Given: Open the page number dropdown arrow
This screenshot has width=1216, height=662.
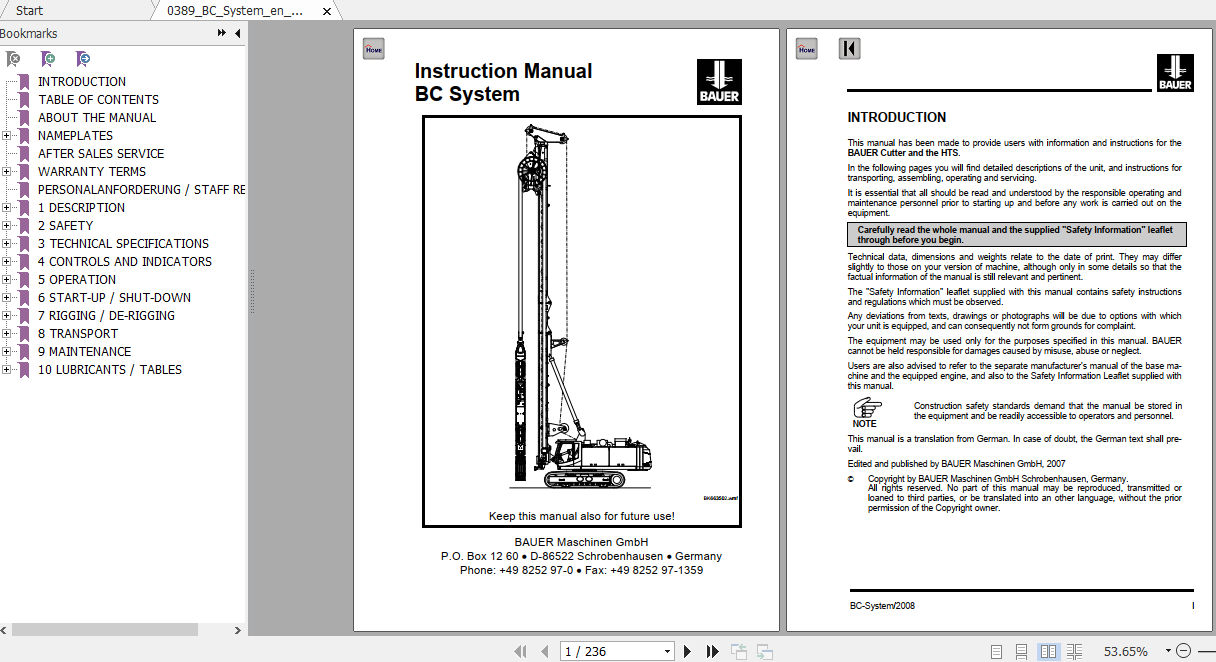Looking at the screenshot, I should tap(667, 652).
